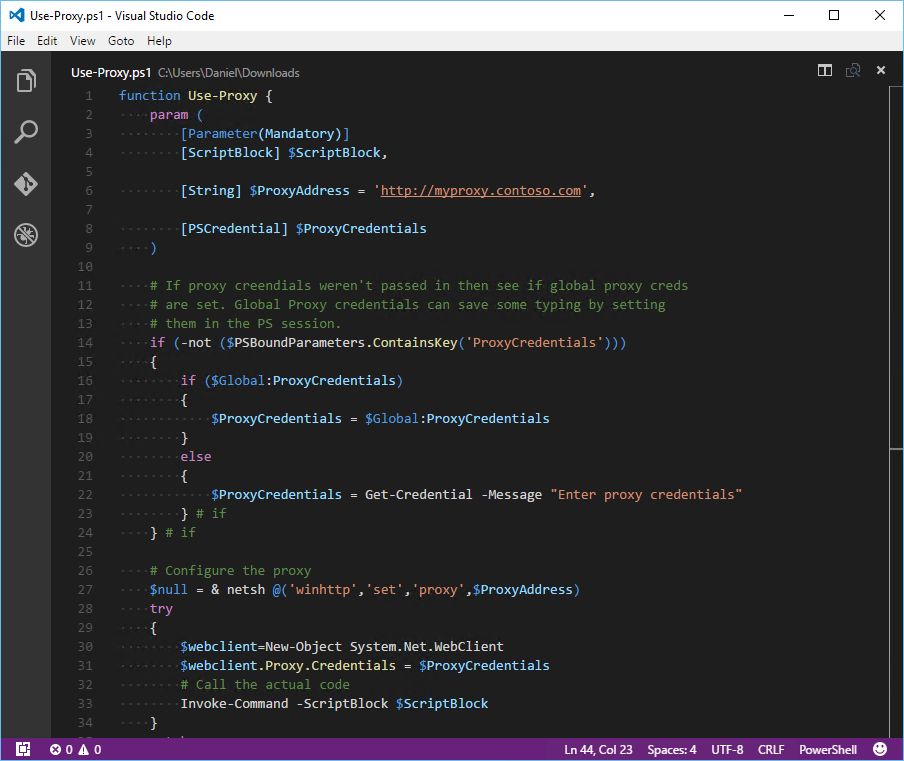Click the "Enter proxy credentials" string
Screen dimensions: 904x761
(x=646, y=495)
